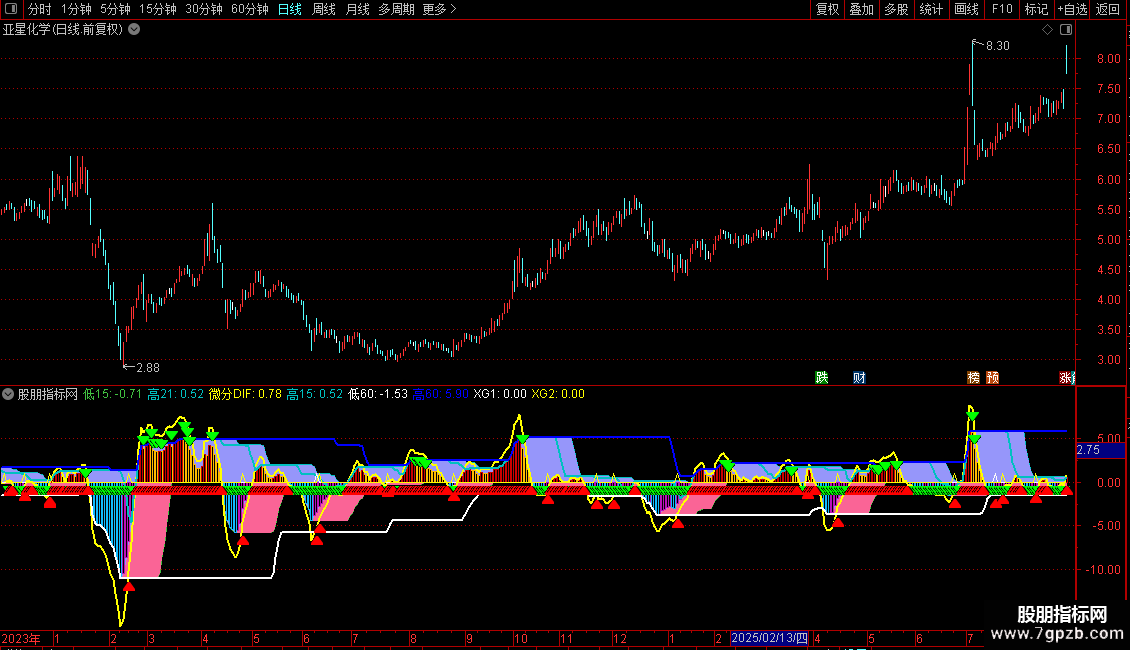Expand the 更多 periods menu
Image resolution: width=1130 pixels, height=650 pixels.
pyautogui.click(x=440, y=9)
